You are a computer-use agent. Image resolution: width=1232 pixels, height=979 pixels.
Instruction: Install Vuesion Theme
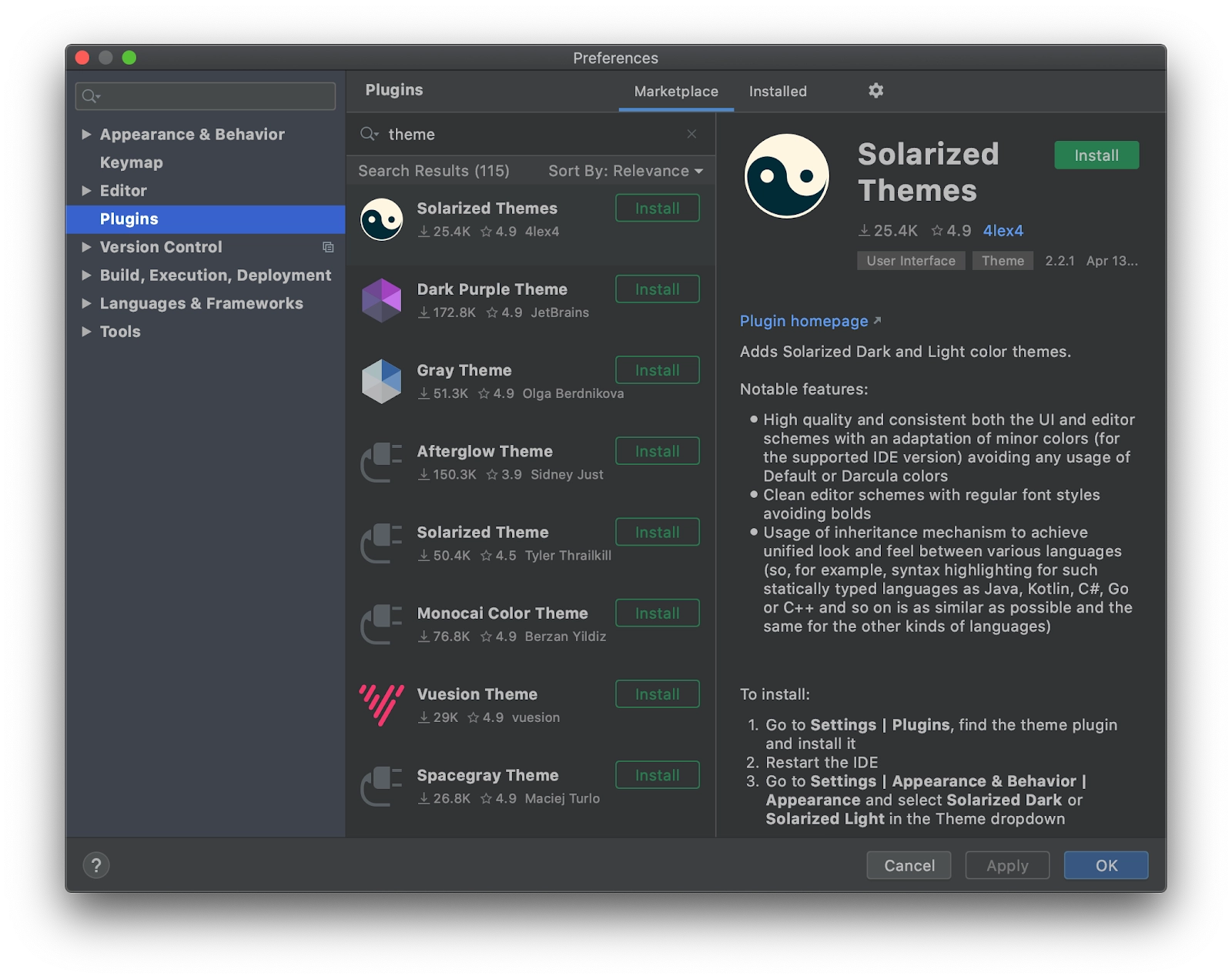click(658, 694)
